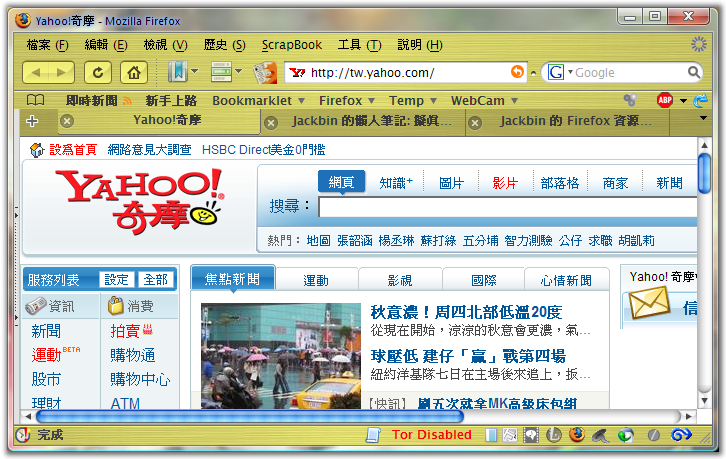This screenshot has height=459, width=726.
Task: Open the Google search engine selector
Action: click(560, 72)
